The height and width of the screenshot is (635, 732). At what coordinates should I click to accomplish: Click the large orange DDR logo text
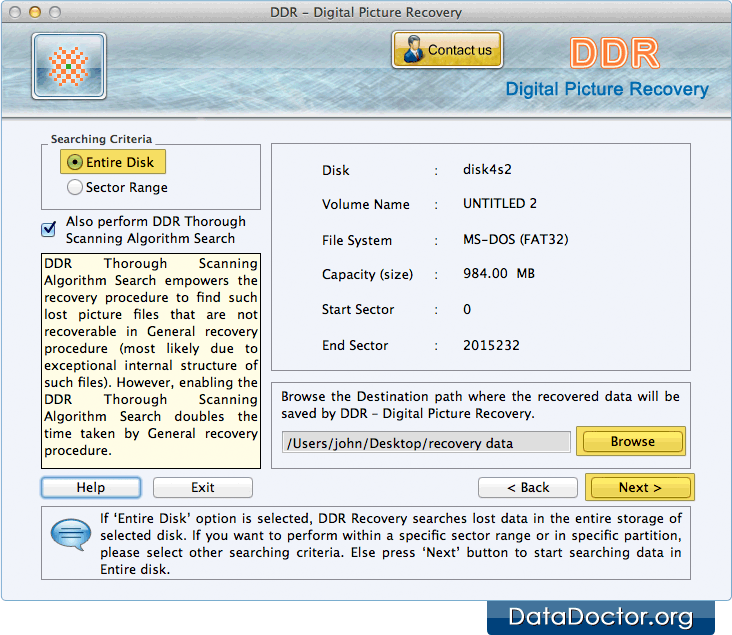pos(614,53)
